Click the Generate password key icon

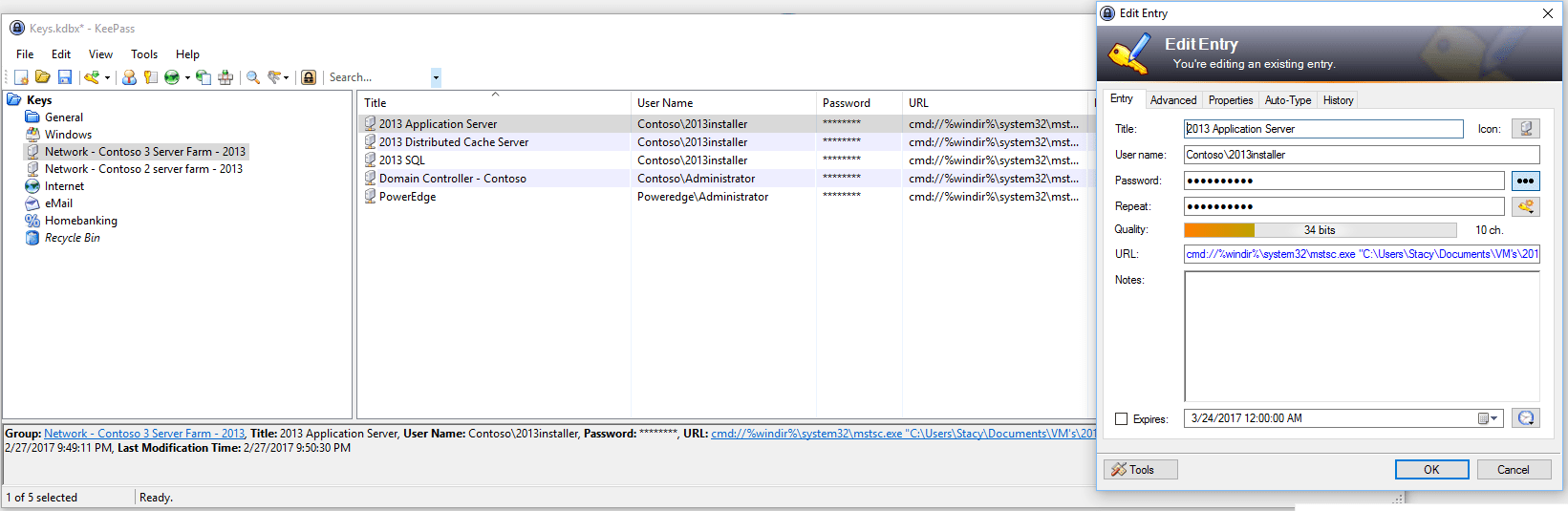(1526, 206)
